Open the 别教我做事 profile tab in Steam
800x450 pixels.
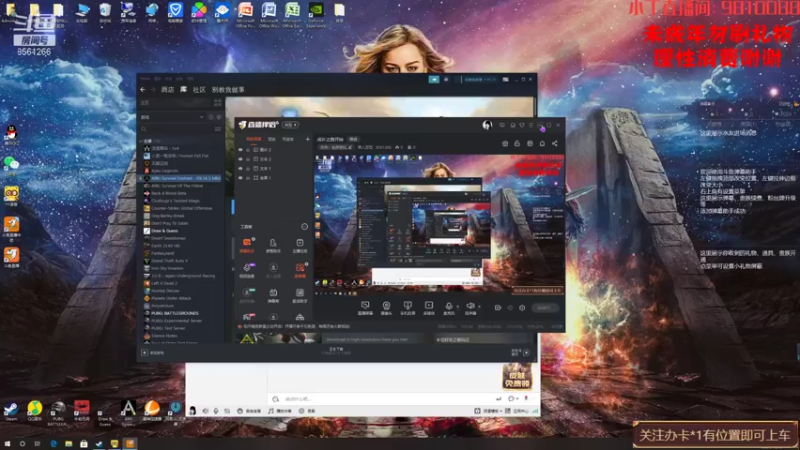click(228, 90)
